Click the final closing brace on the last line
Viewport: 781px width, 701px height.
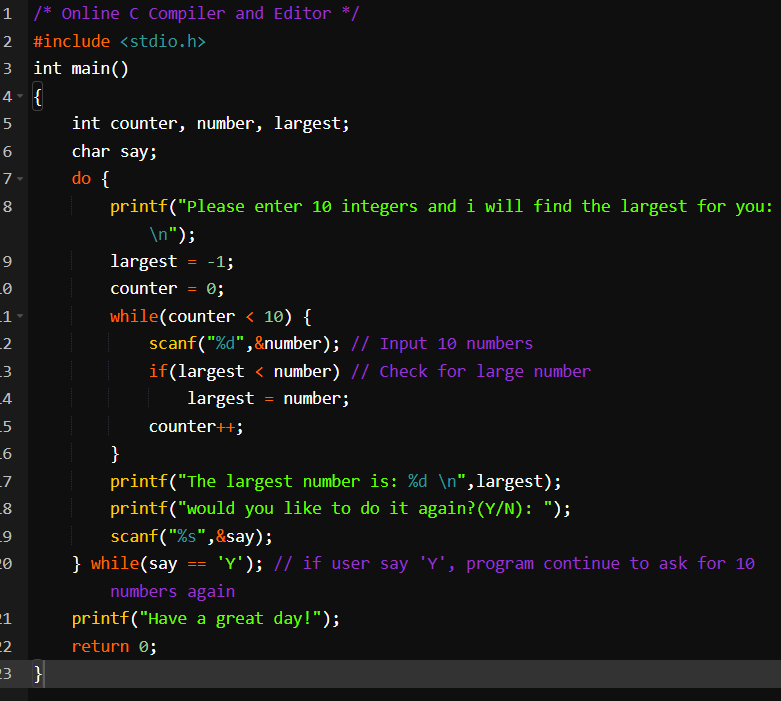coord(38,674)
